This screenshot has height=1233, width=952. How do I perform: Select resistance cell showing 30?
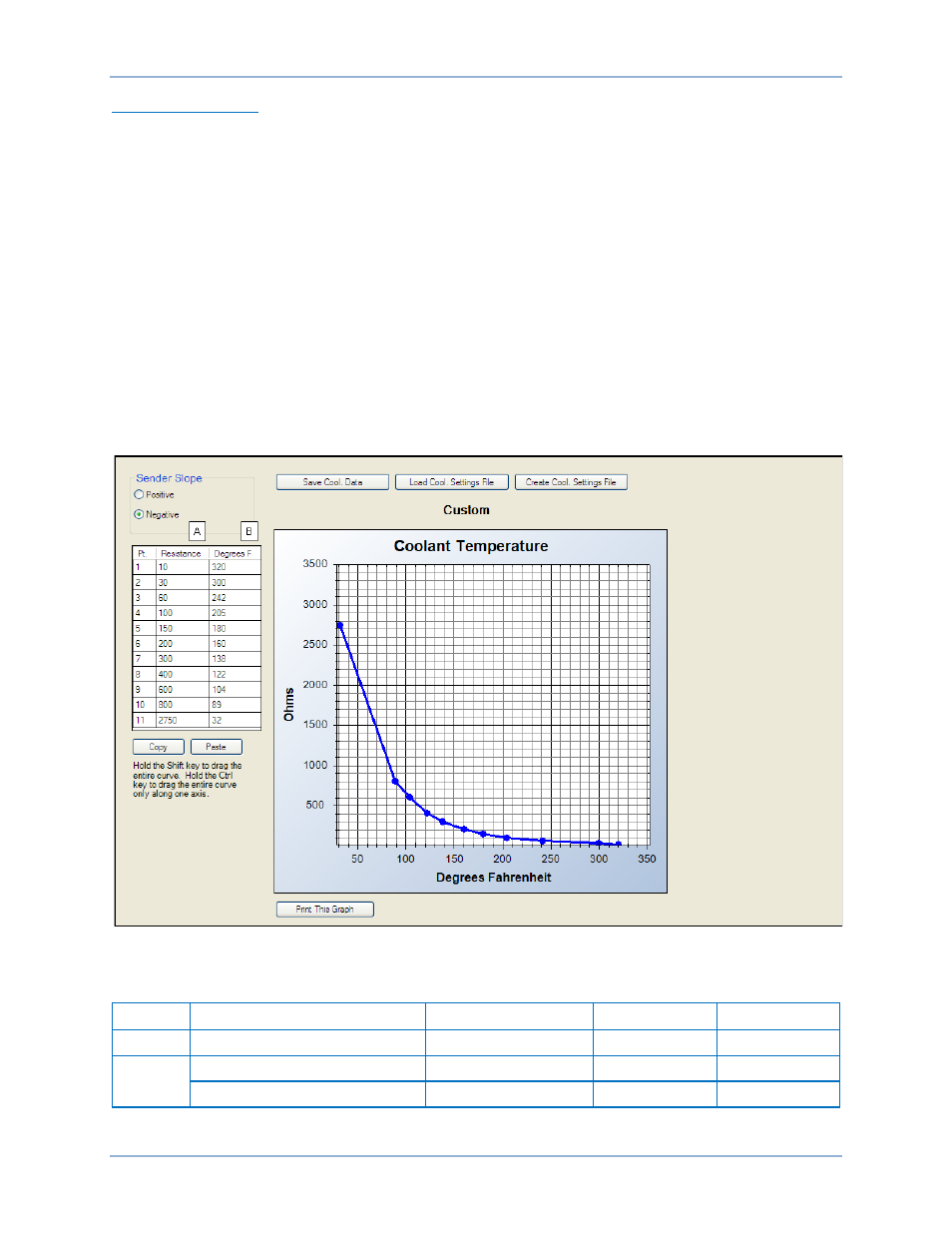(182, 582)
